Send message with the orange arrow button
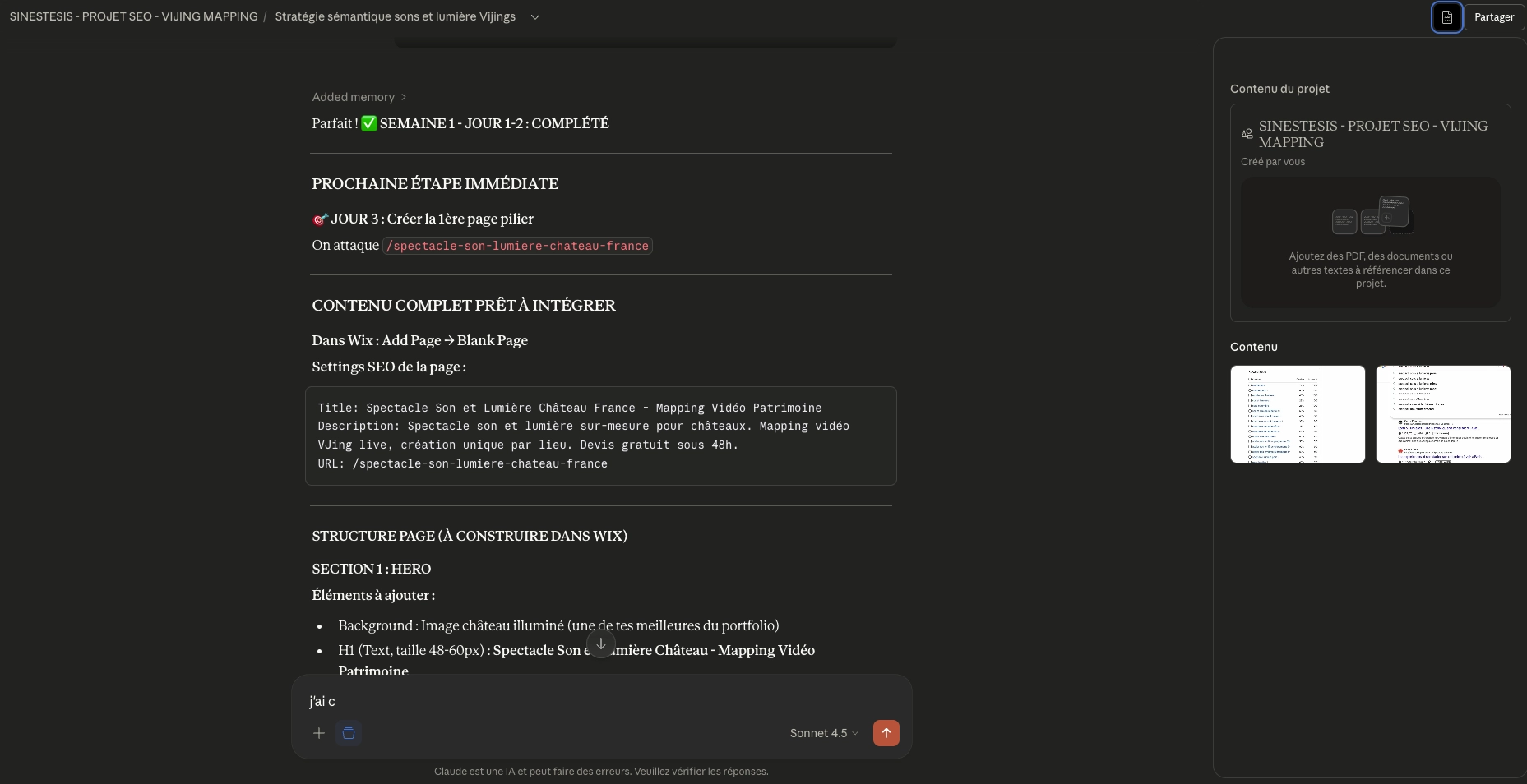Image resolution: width=1527 pixels, height=784 pixels. coord(886,733)
